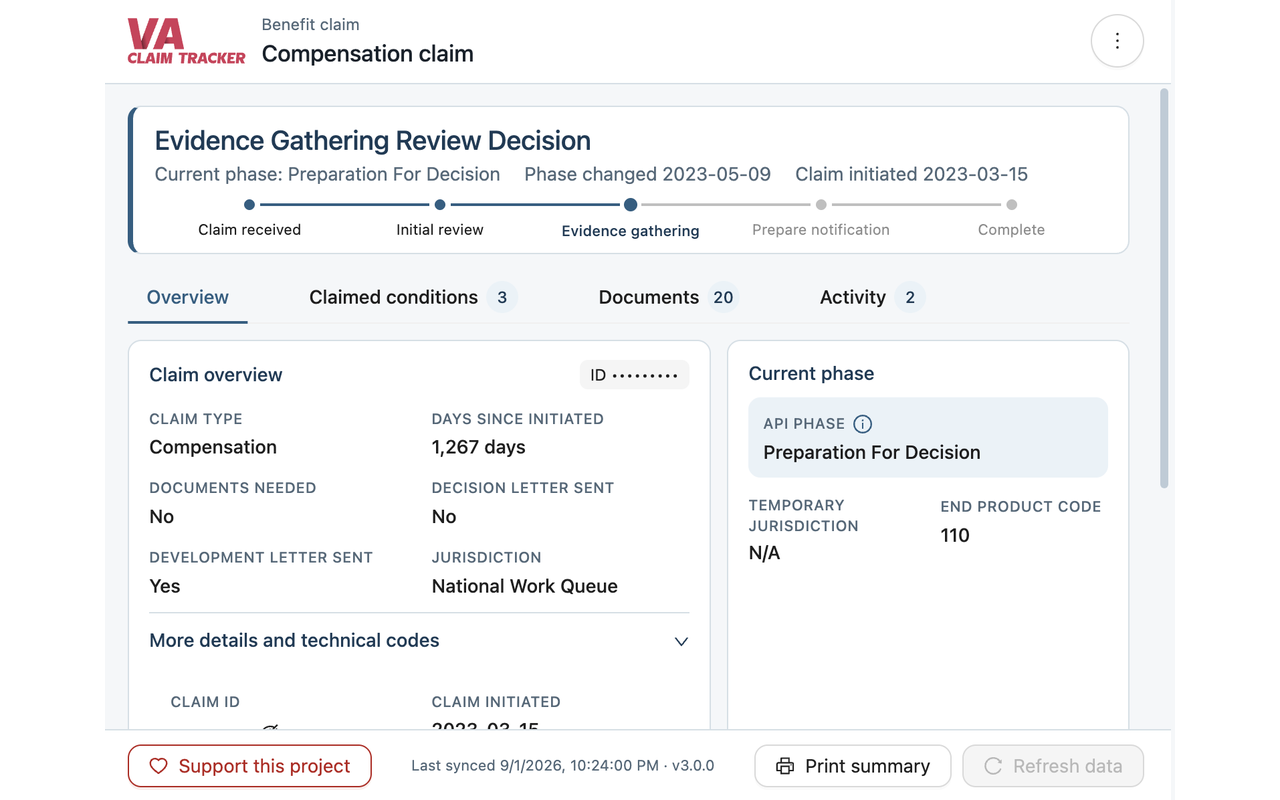Viewport: 1280px width, 800px height.
Task: Click the 'Compensation' claim type value
Action: point(213,447)
